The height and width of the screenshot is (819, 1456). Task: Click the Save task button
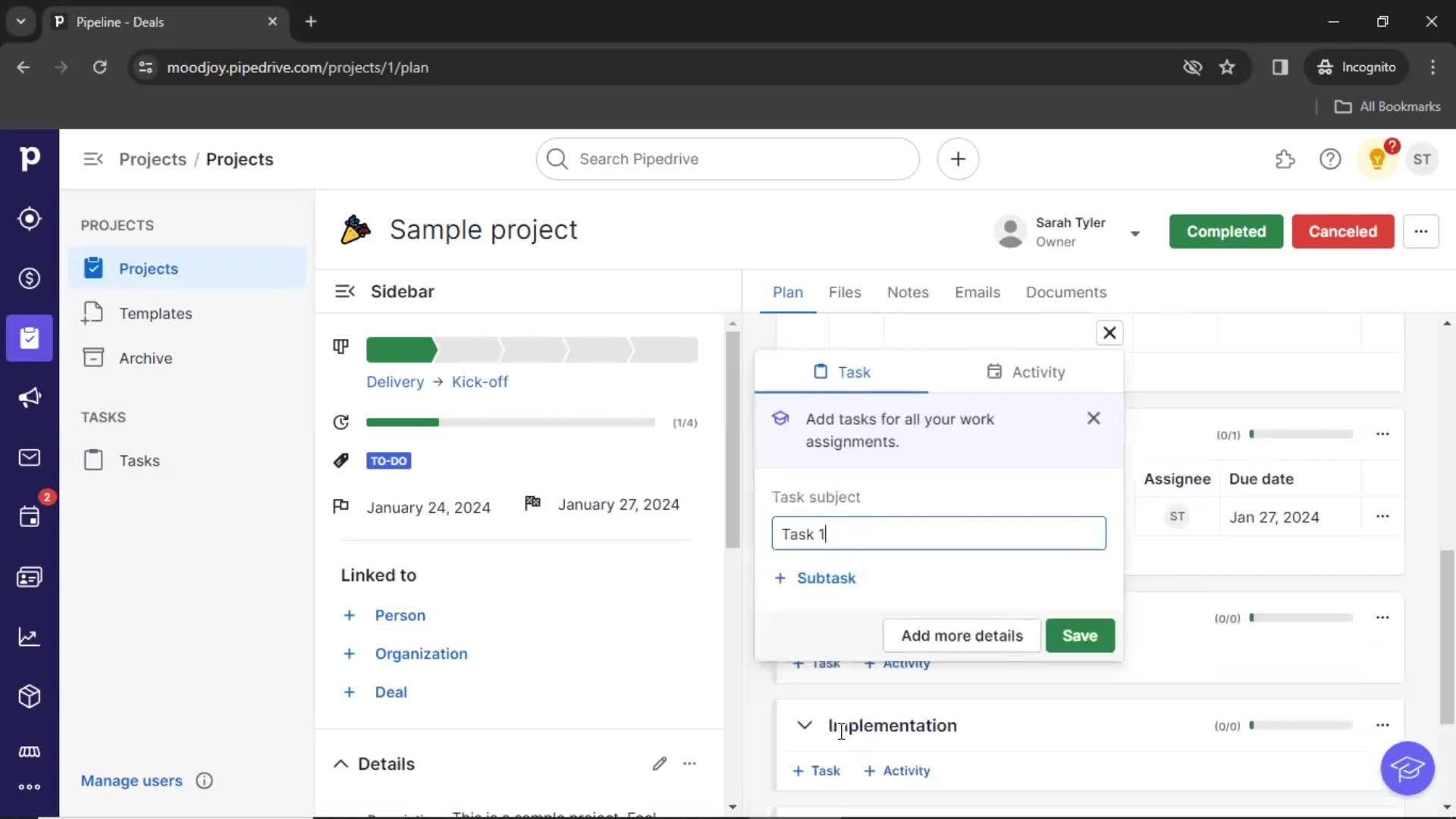pos(1080,635)
